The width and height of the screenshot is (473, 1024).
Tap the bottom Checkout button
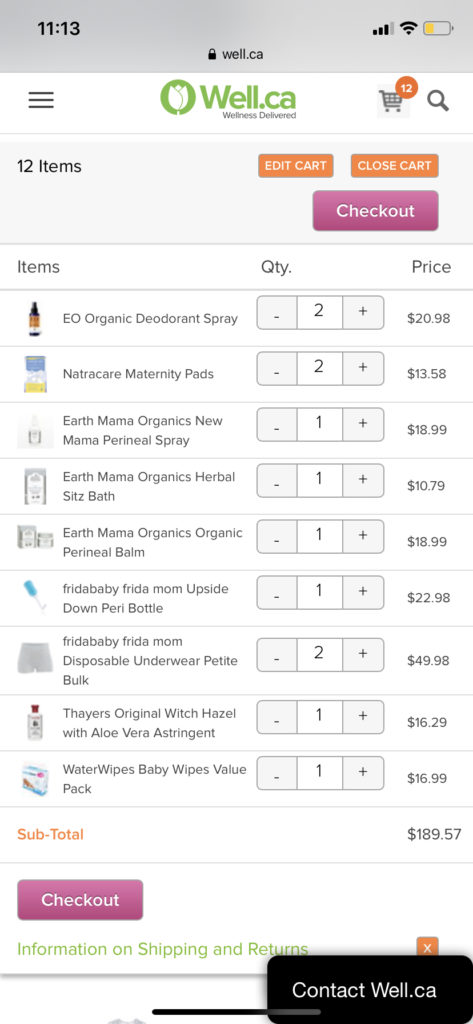click(x=80, y=900)
